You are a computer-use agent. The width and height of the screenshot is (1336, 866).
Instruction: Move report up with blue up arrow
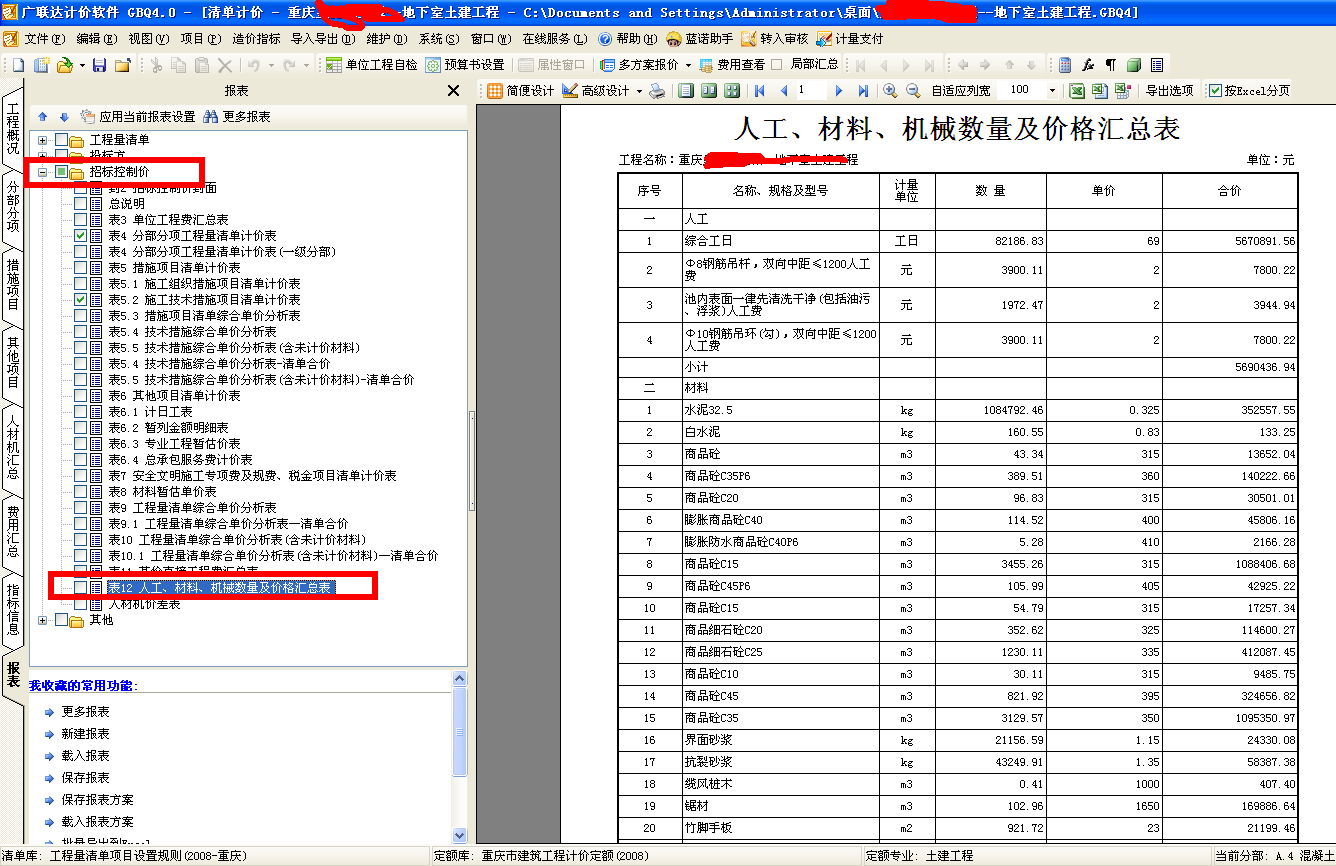pyautogui.click(x=43, y=116)
